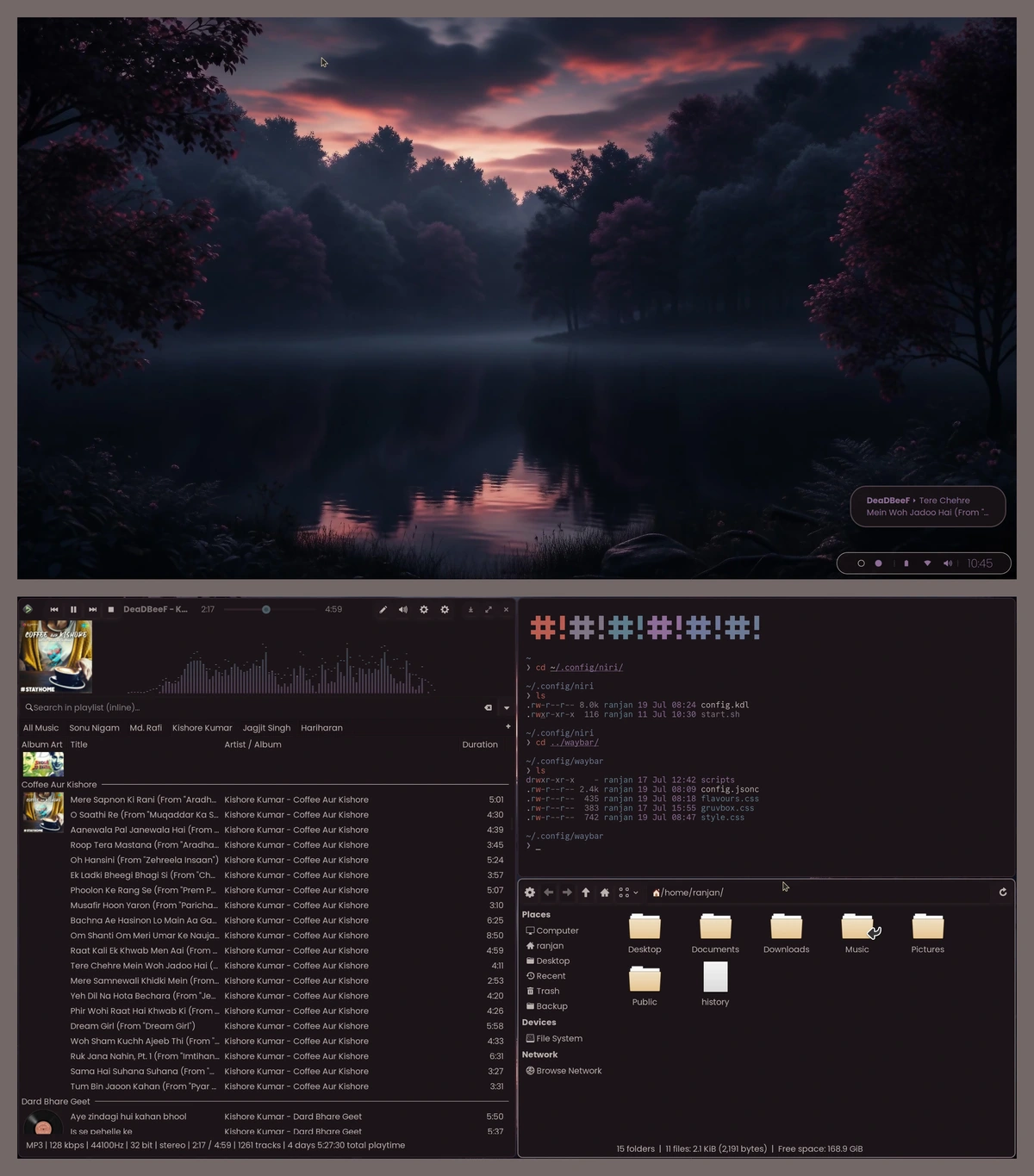Screen dimensions: 1034x1176
Task: Click the Wi-Fi icon in waybar
Action: 927,563
